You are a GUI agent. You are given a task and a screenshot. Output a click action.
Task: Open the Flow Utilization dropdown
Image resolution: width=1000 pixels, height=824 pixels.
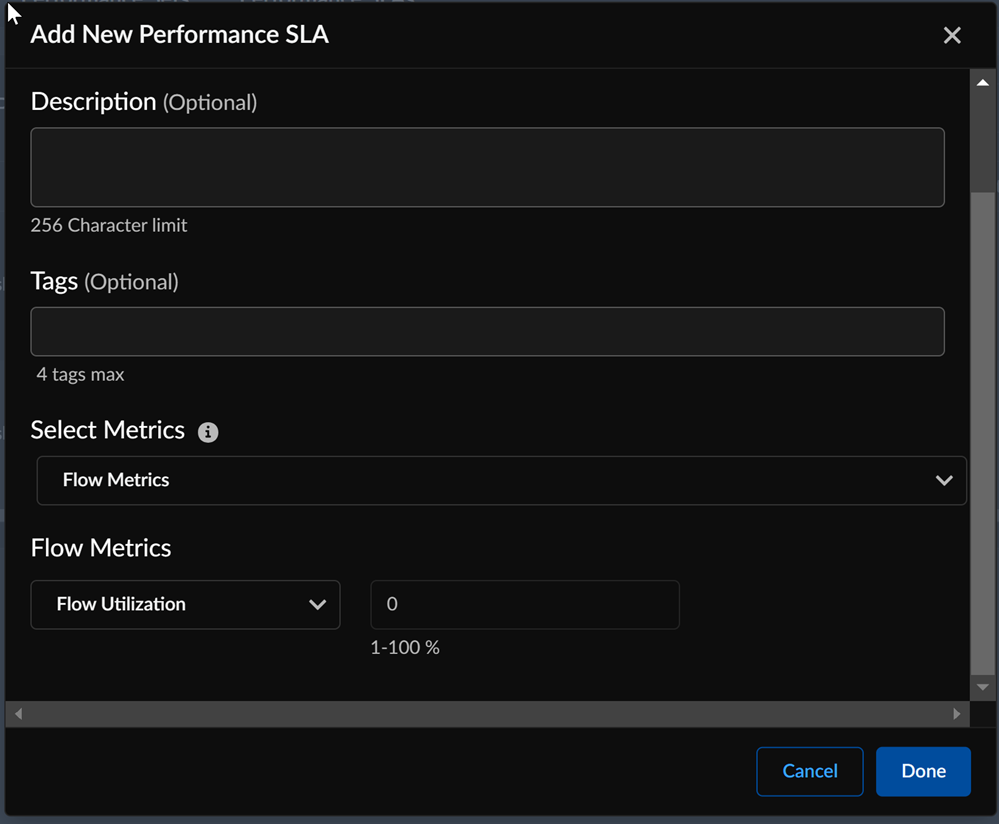coord(185,605)
